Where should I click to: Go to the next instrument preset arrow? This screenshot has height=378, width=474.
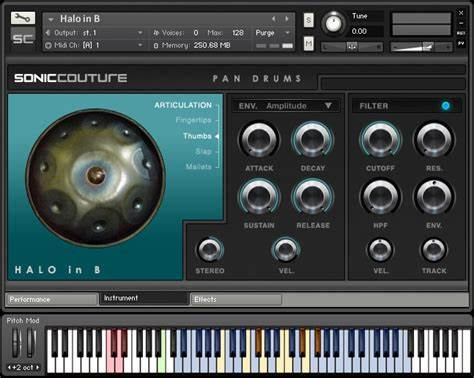click(x=287, y=19)
